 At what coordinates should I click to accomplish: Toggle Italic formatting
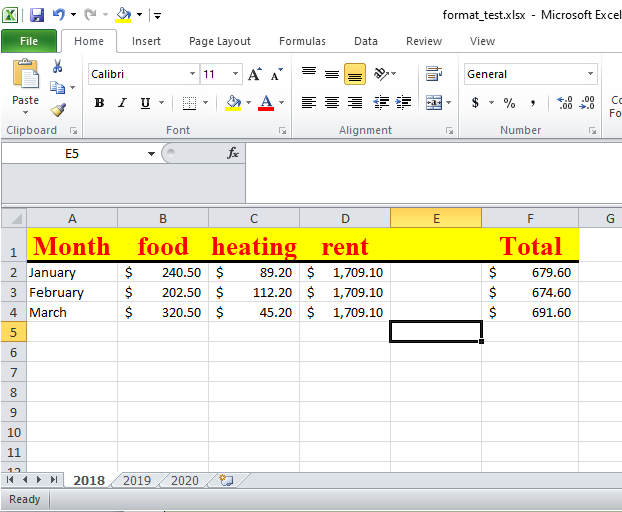[x=123, y=103]
